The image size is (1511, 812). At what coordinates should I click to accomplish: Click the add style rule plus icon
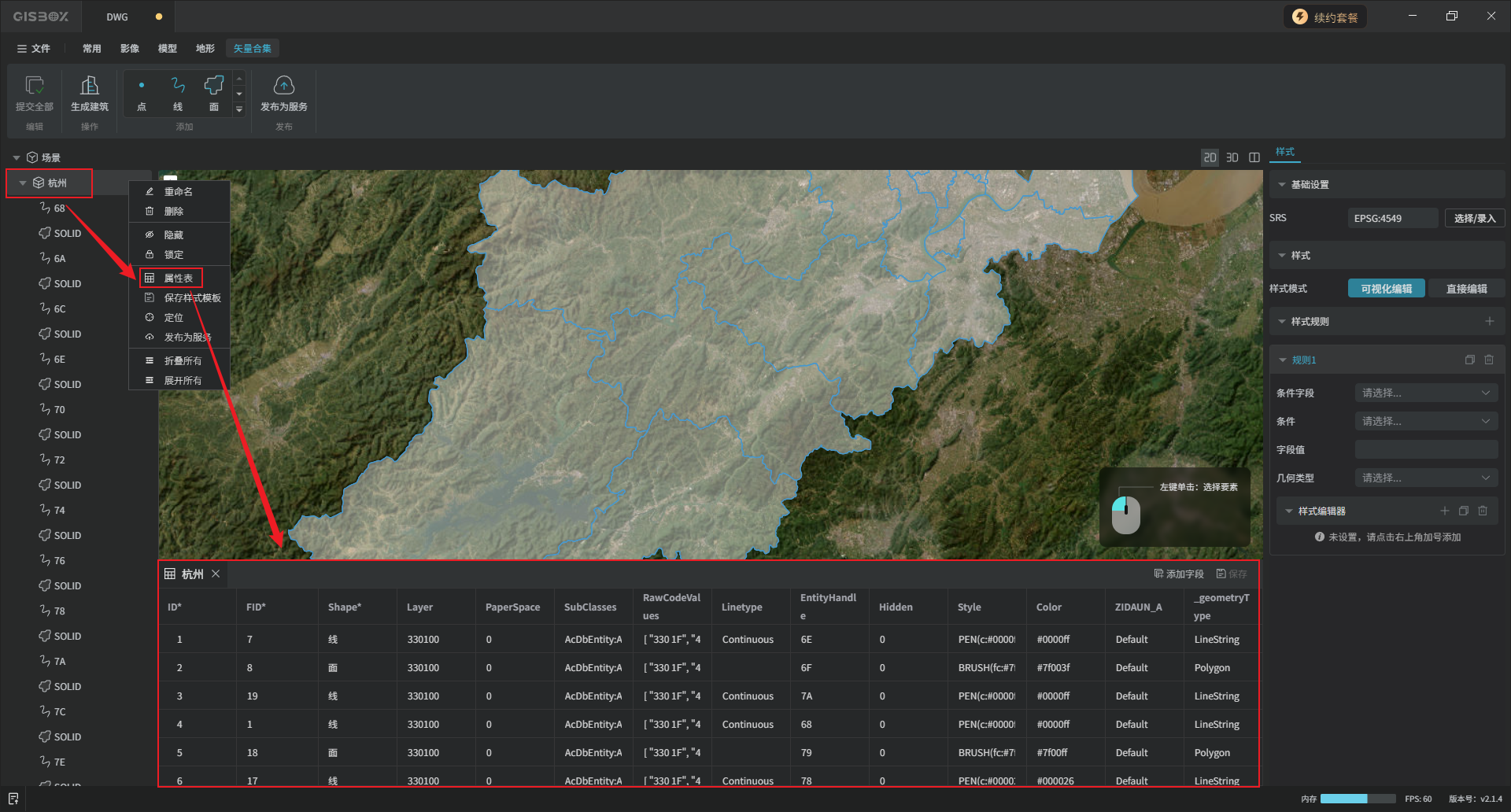(1489, 321)
